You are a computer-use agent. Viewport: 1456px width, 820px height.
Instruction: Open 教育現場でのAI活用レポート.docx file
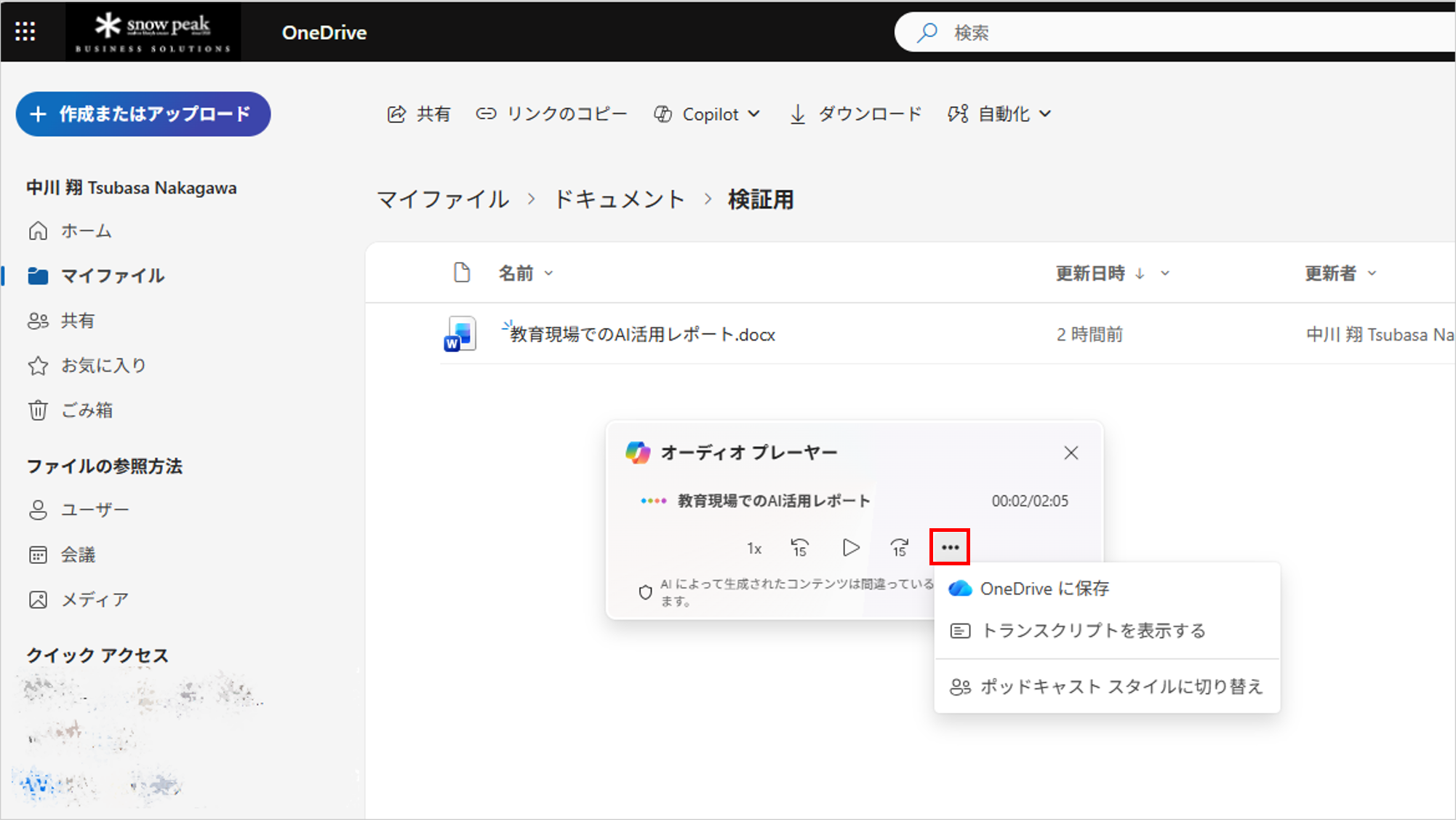tap(642, 335)
